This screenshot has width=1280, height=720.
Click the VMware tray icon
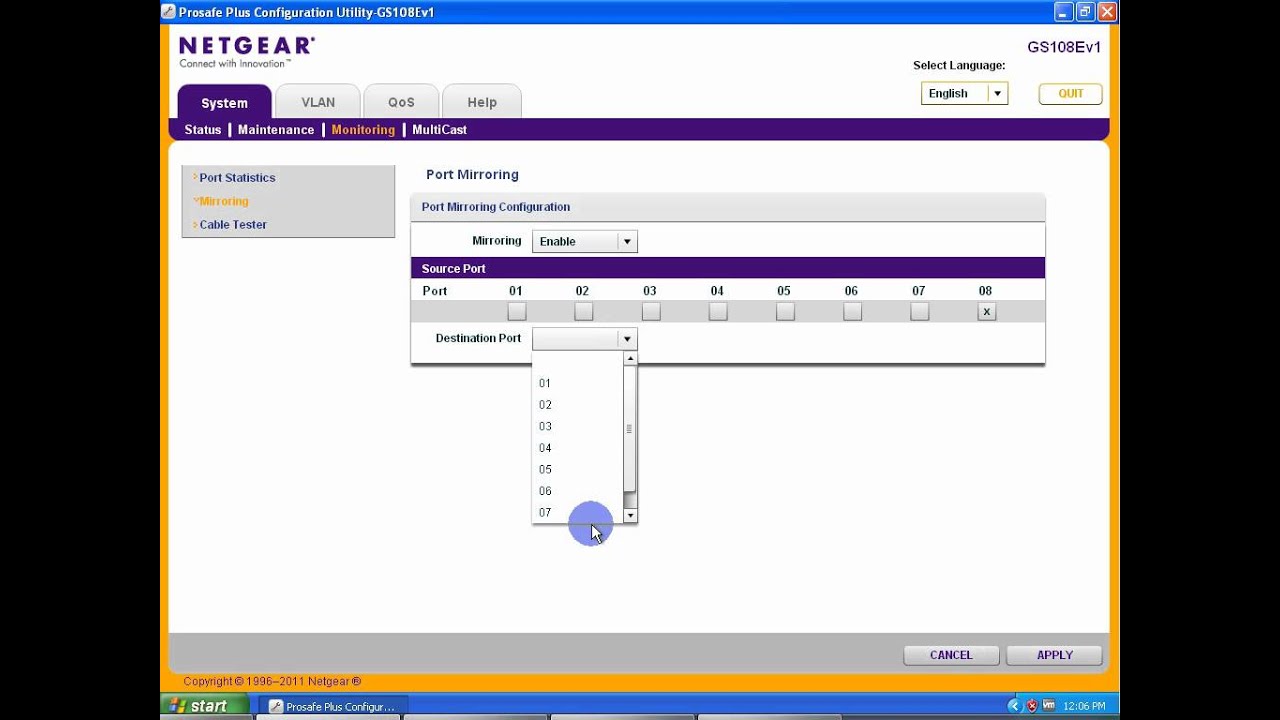click(1049, 706)
